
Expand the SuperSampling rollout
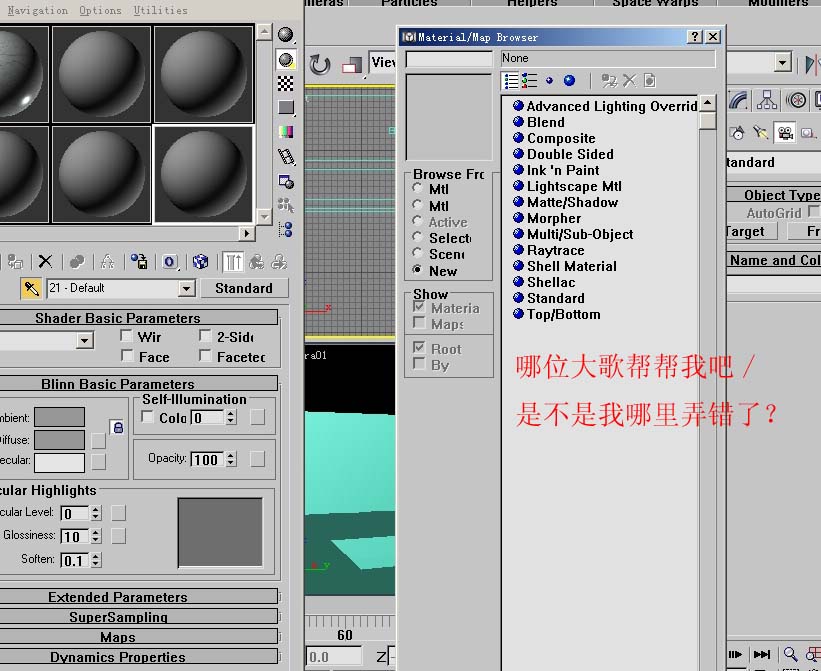click(138, 617)
